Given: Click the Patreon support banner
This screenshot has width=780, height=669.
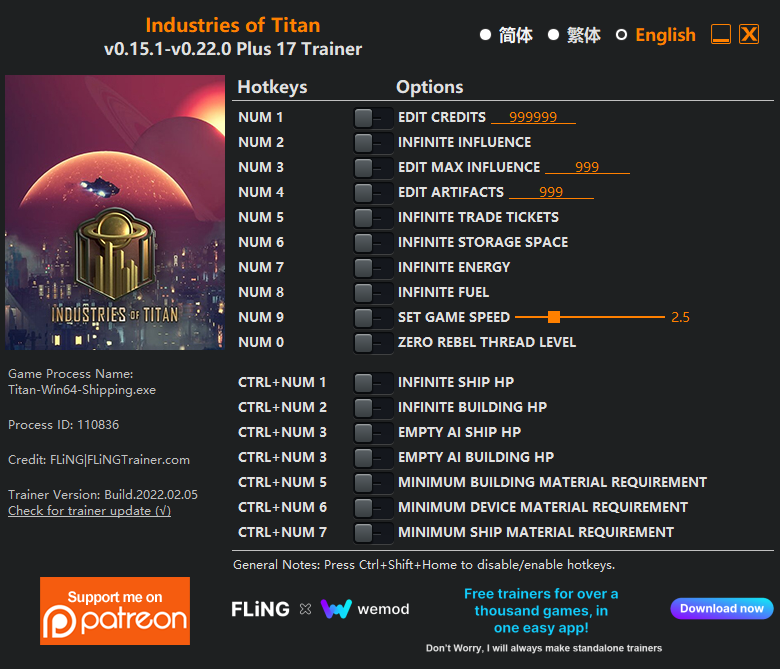Looking at the screenshot, I should point(115,611).
